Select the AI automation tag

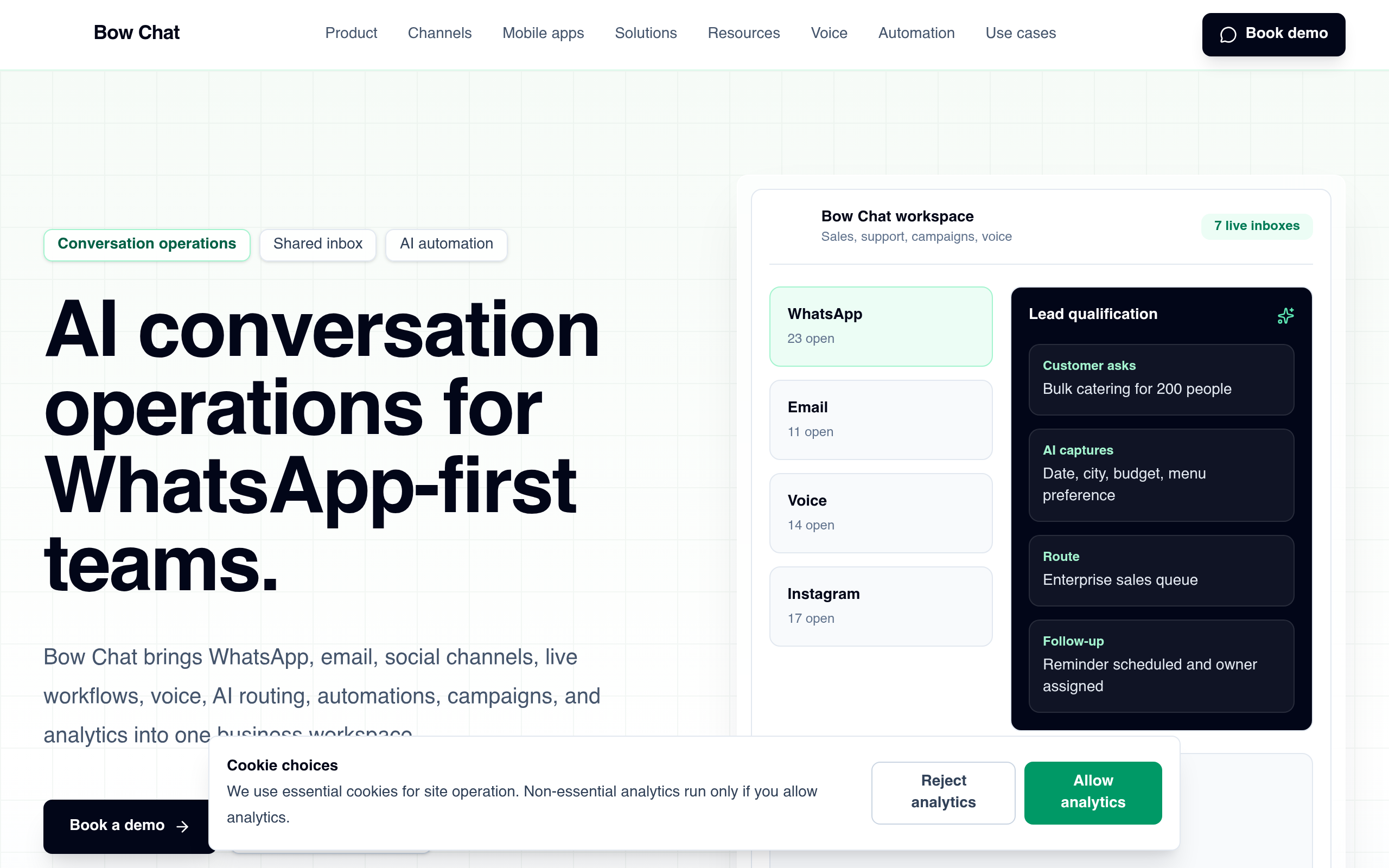pyautogui.click(x=446, y=244)
